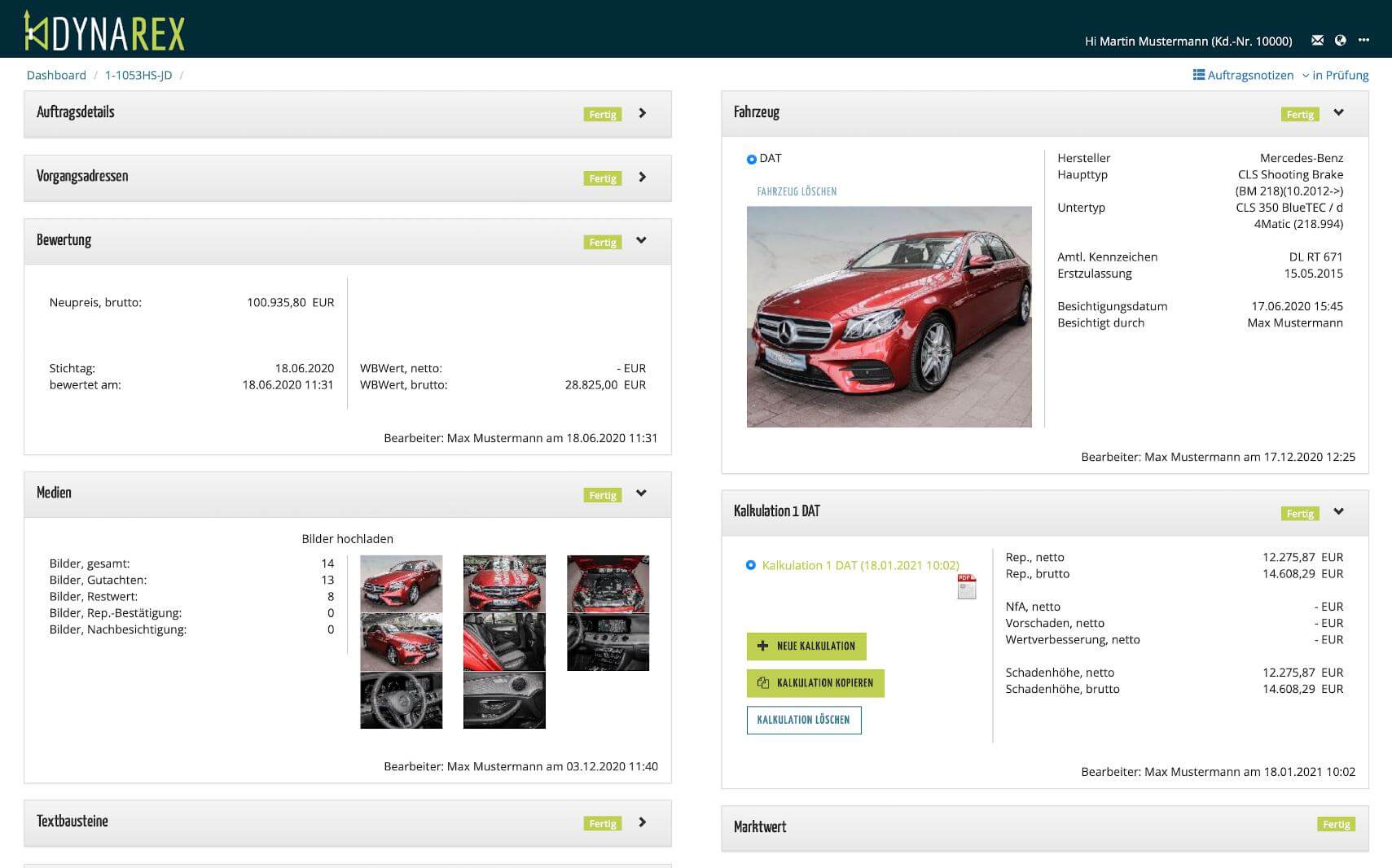Navigate to Dashboard in the breadcrumb
The width and height of the screenshot is (1392, 868).
[56, 74]
